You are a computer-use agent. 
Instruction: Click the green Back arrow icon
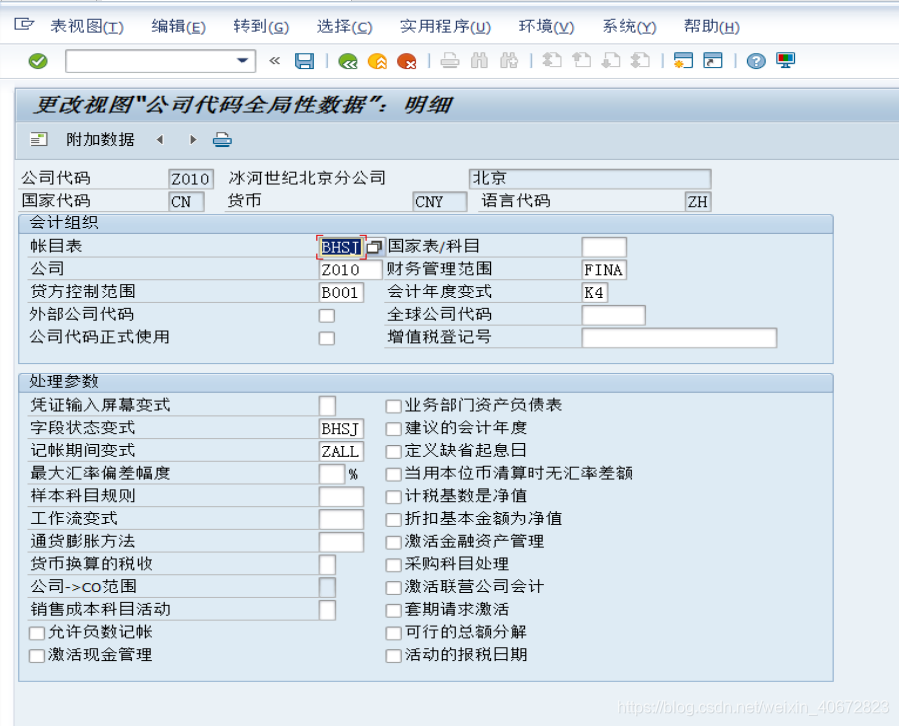tap(348, 61)
